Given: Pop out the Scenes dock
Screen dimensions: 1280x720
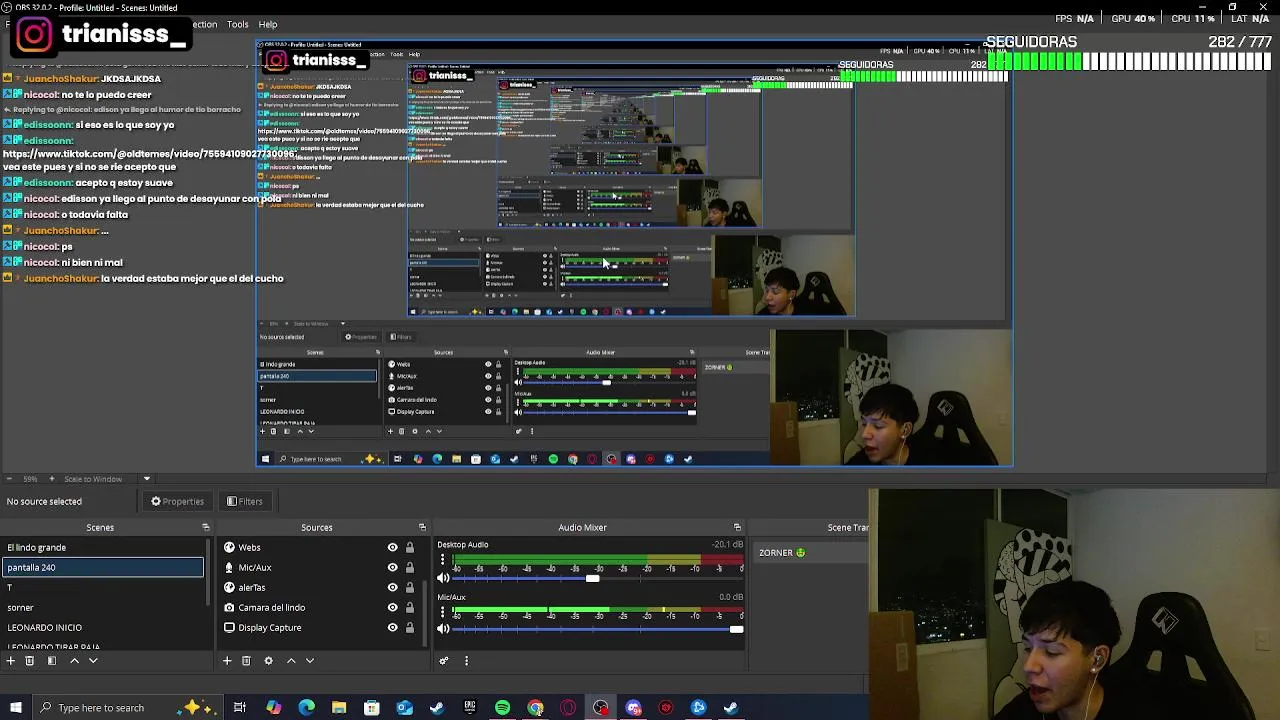Looking at the screenshot, I should pyautogui.click(x=206, y=527).
